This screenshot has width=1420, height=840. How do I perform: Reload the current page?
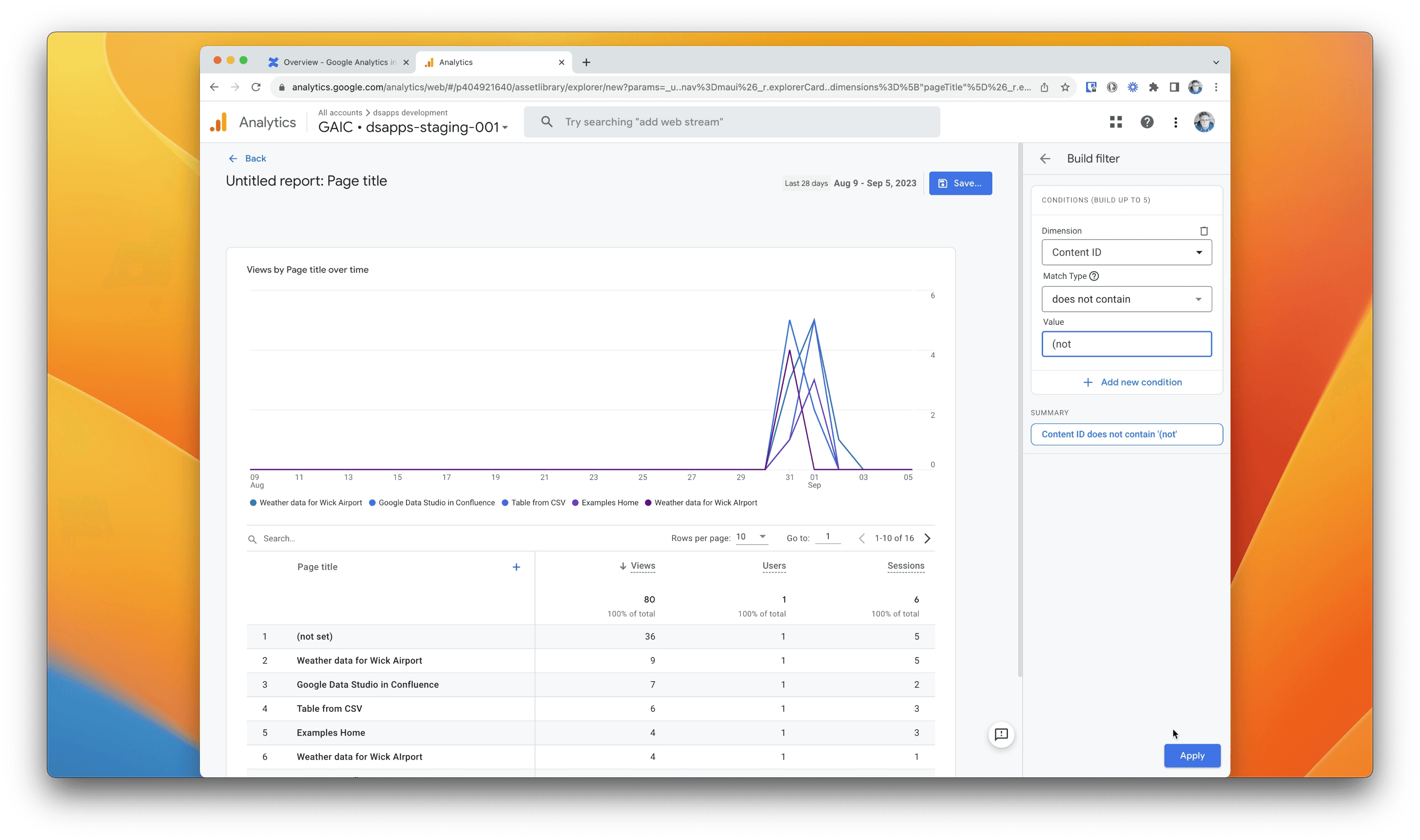[x=256, y=87]
